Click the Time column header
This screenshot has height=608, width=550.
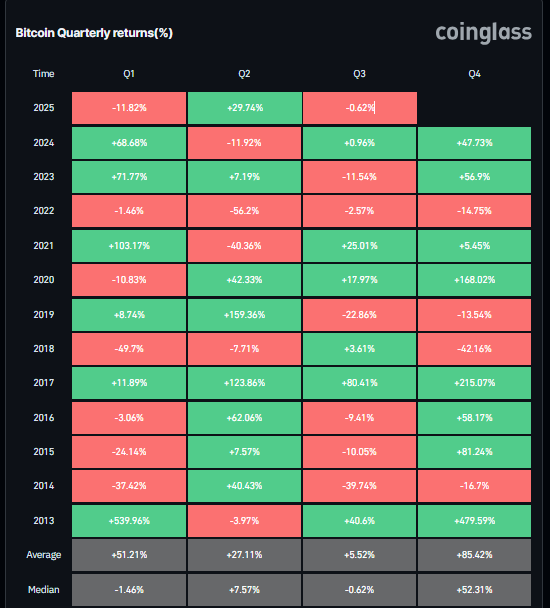[43, 74]
